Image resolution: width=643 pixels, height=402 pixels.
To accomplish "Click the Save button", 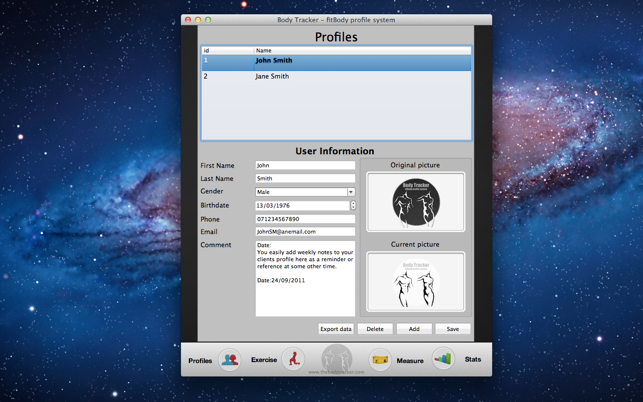I will click(453, 329).
